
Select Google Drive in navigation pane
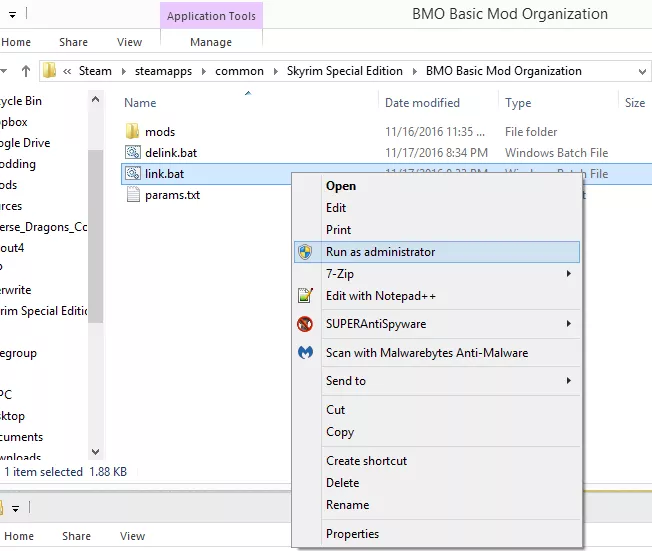click(x=25, y=143)
